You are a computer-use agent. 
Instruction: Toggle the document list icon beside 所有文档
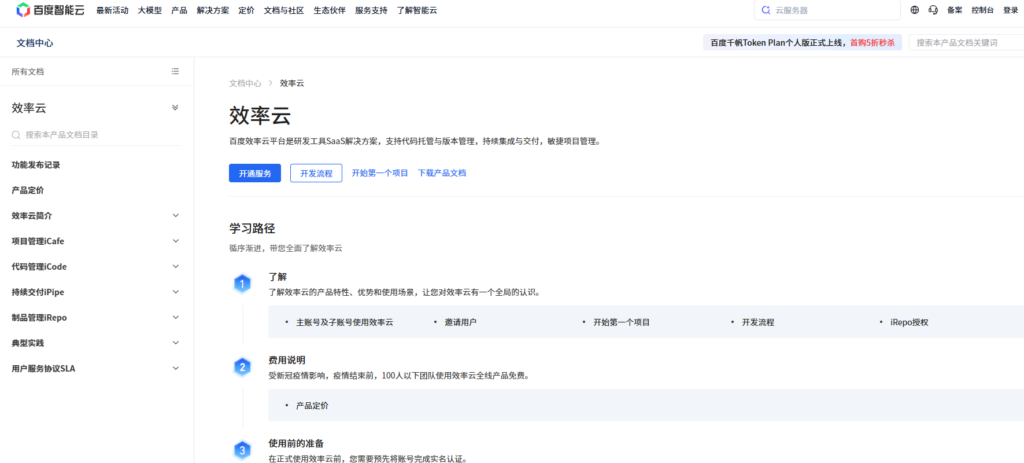tap(175, 71)
